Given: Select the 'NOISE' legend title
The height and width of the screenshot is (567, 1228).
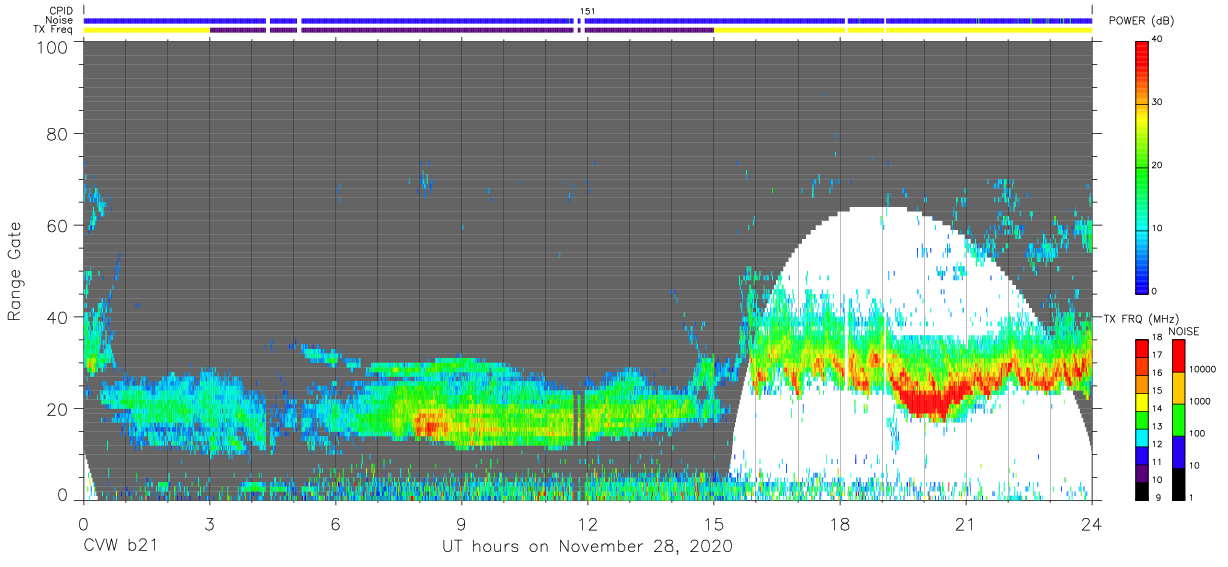Looking at the screenshot, I should [x=1183, y=331].
